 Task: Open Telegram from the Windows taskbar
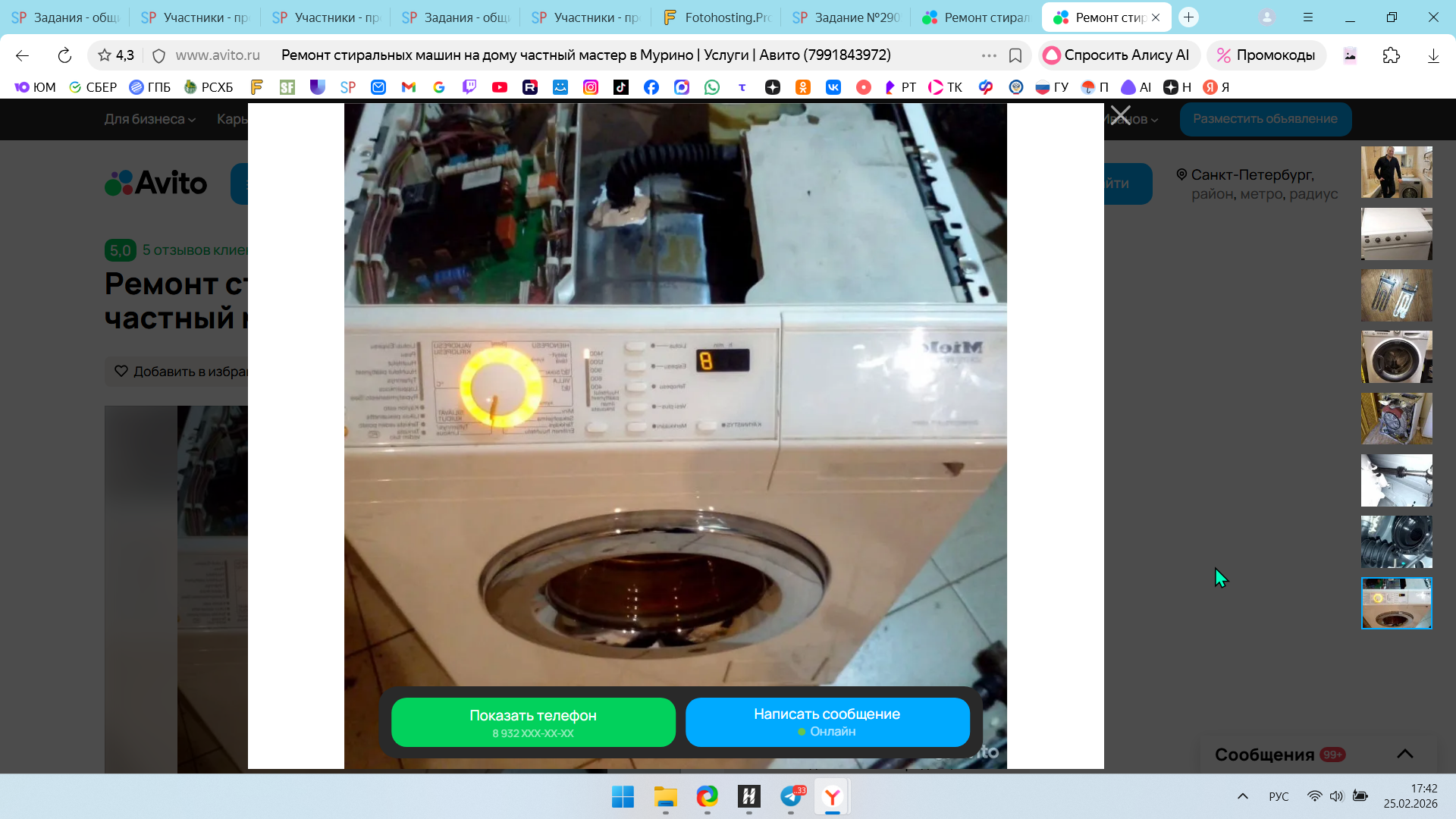791,796
